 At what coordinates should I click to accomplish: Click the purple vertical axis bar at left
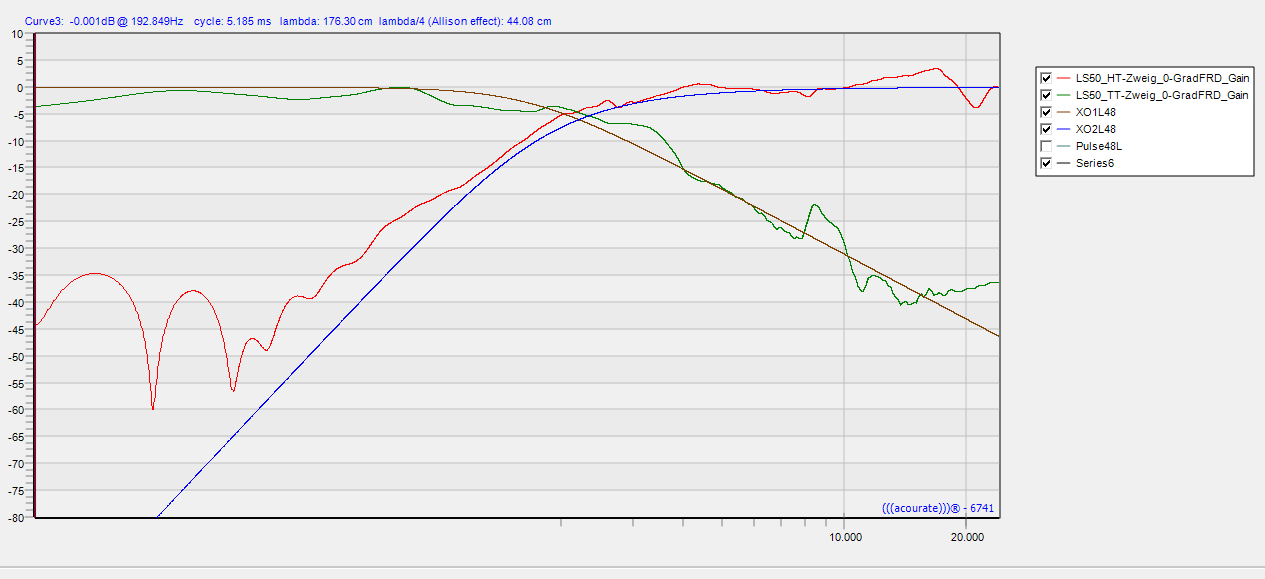click(35, 275)
